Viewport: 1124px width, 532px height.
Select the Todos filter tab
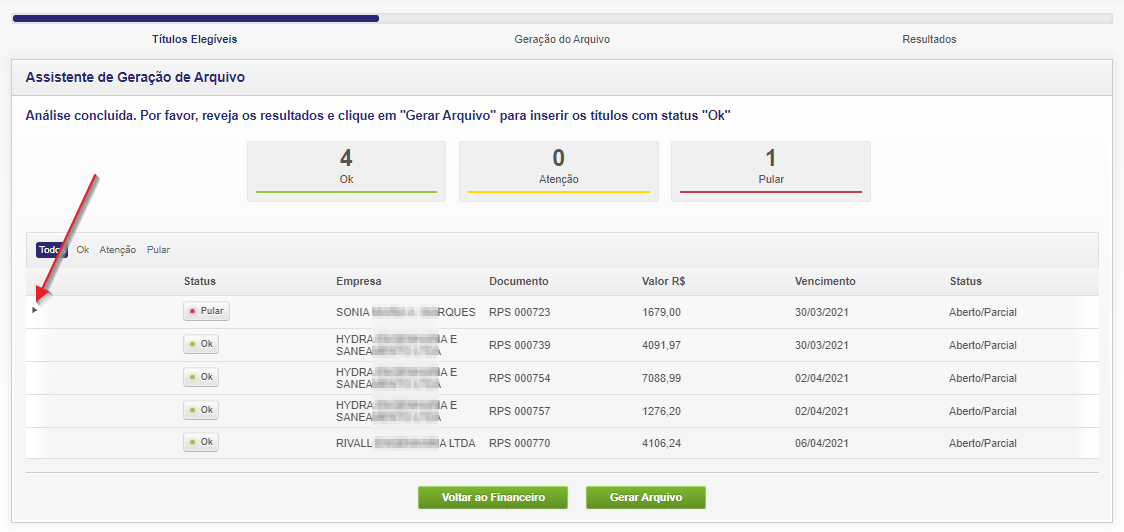point(51,250)
